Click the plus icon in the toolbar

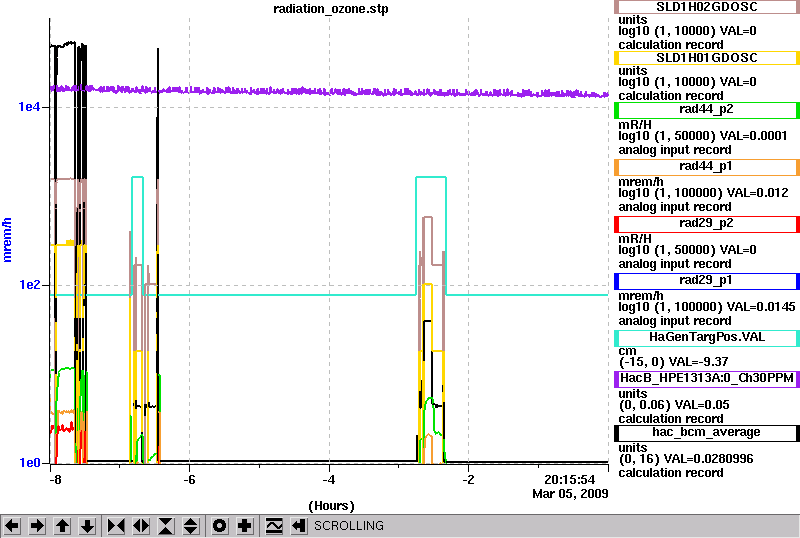tap(245, 526)
